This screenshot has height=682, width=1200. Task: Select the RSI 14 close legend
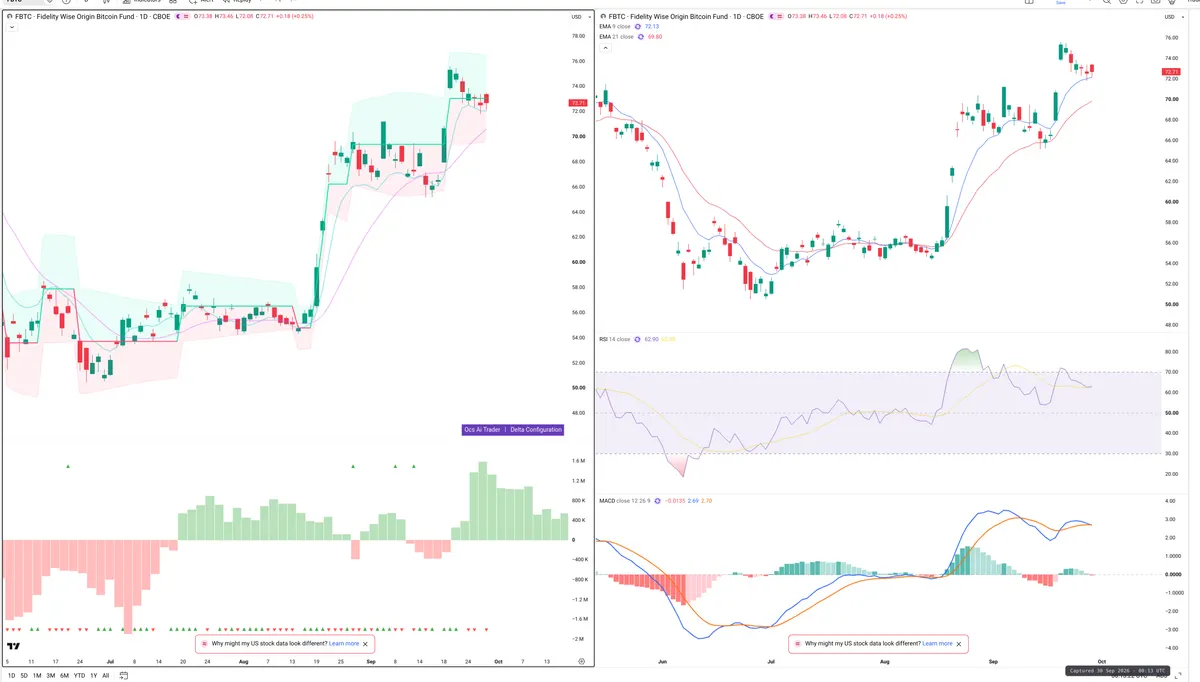[x=614, y=339]
